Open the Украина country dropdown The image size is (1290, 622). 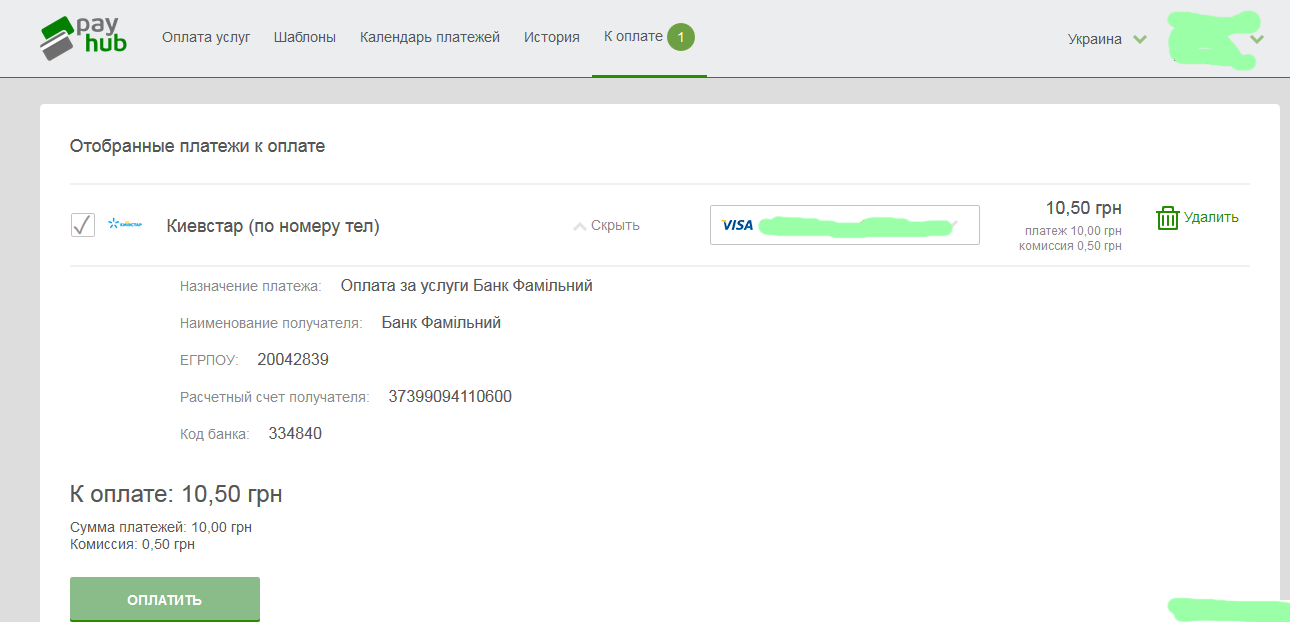point(1106,39)
